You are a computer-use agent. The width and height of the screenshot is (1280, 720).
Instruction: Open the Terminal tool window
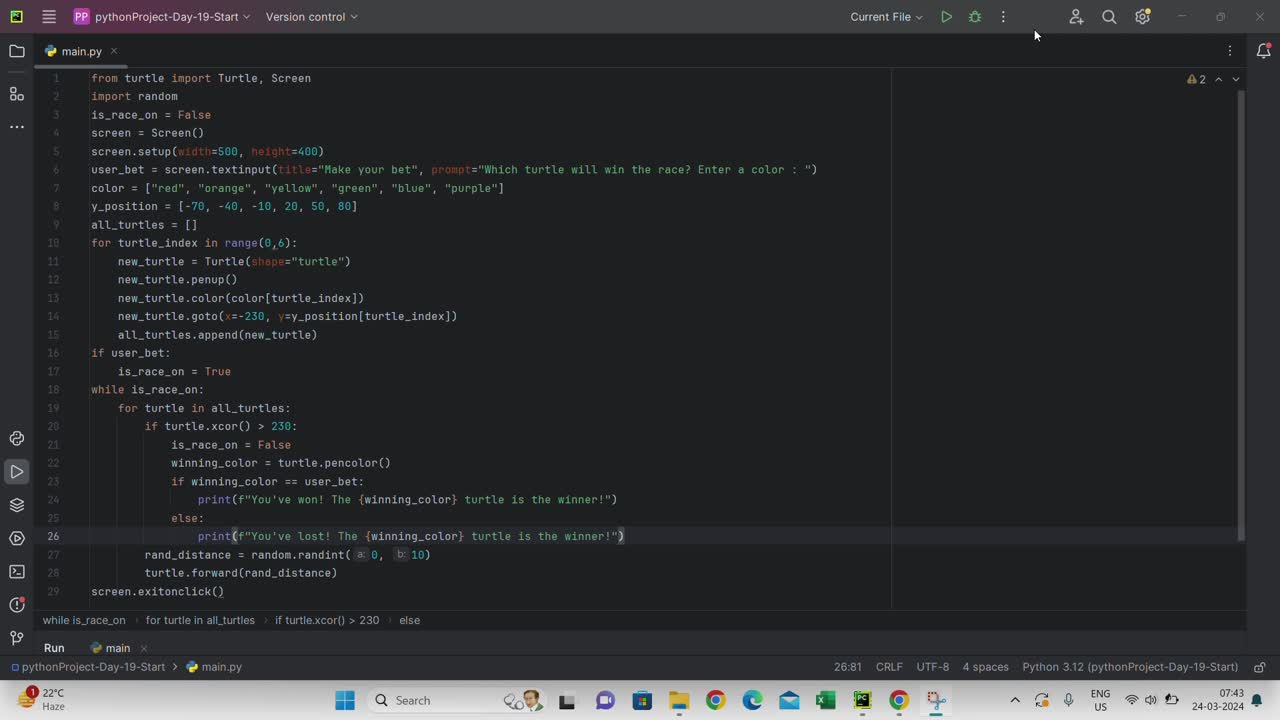click(x=17, y=572)
